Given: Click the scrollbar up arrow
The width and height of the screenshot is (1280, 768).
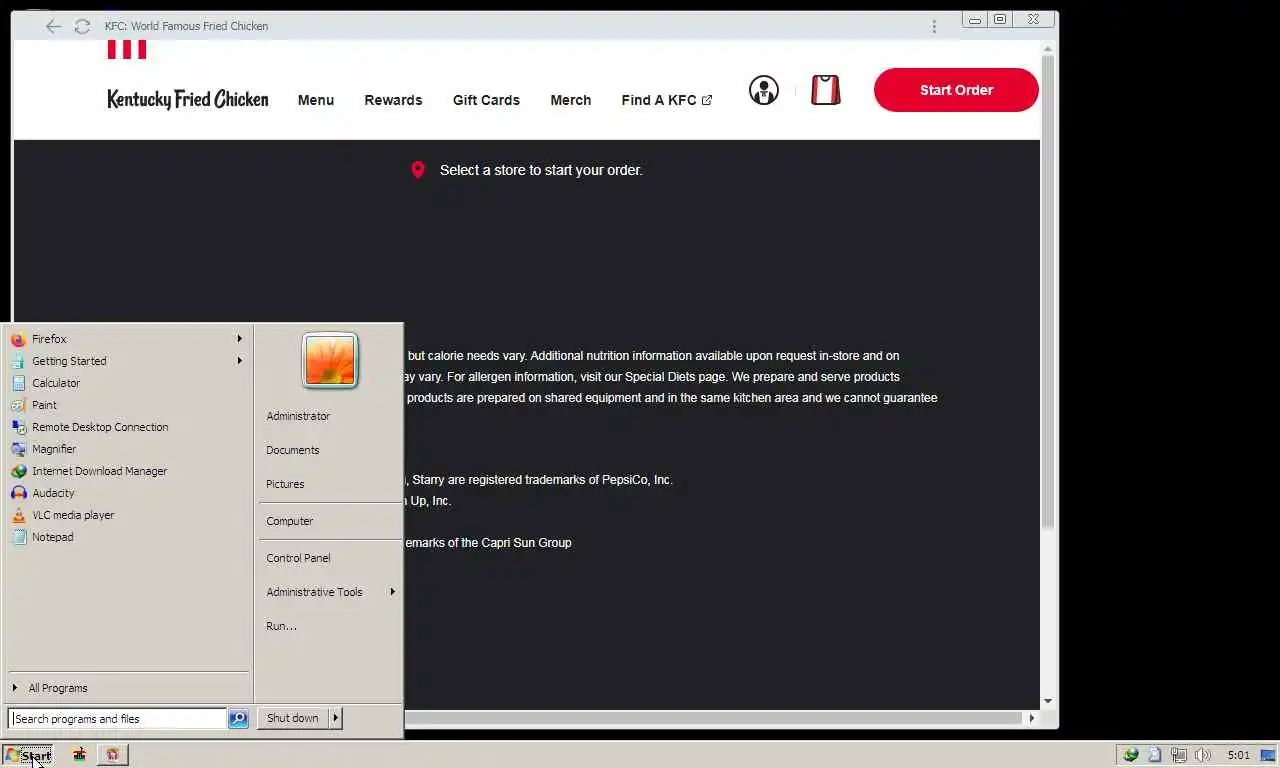Looking at the screenshot, I should pos(1048,48).
